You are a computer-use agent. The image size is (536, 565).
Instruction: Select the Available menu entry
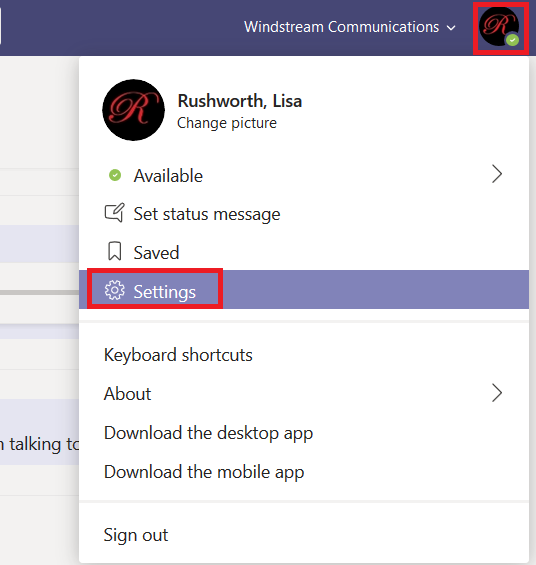304,175
